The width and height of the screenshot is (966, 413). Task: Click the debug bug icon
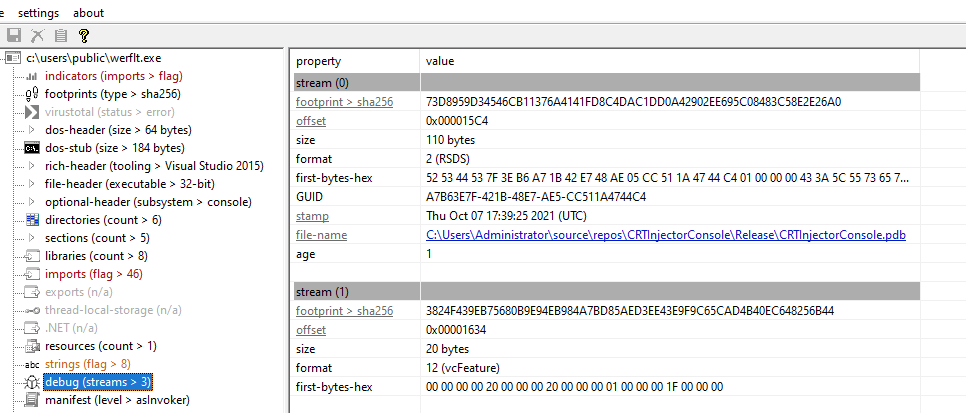(32, 382)
